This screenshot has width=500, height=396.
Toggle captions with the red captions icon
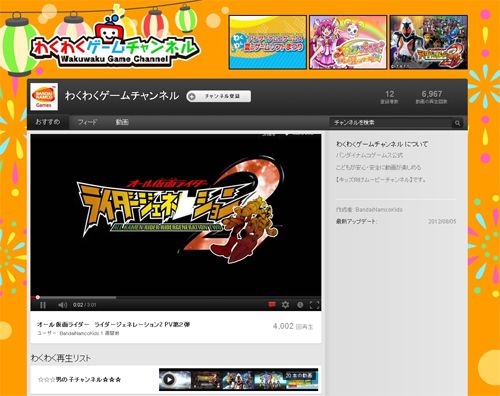pos(272,304)
